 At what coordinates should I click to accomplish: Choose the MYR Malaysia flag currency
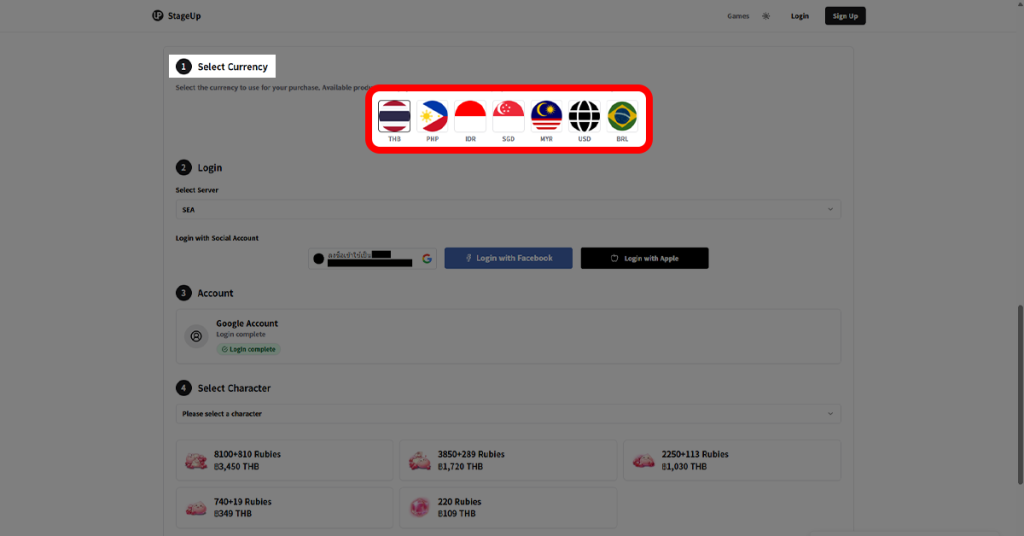[546, 117]
